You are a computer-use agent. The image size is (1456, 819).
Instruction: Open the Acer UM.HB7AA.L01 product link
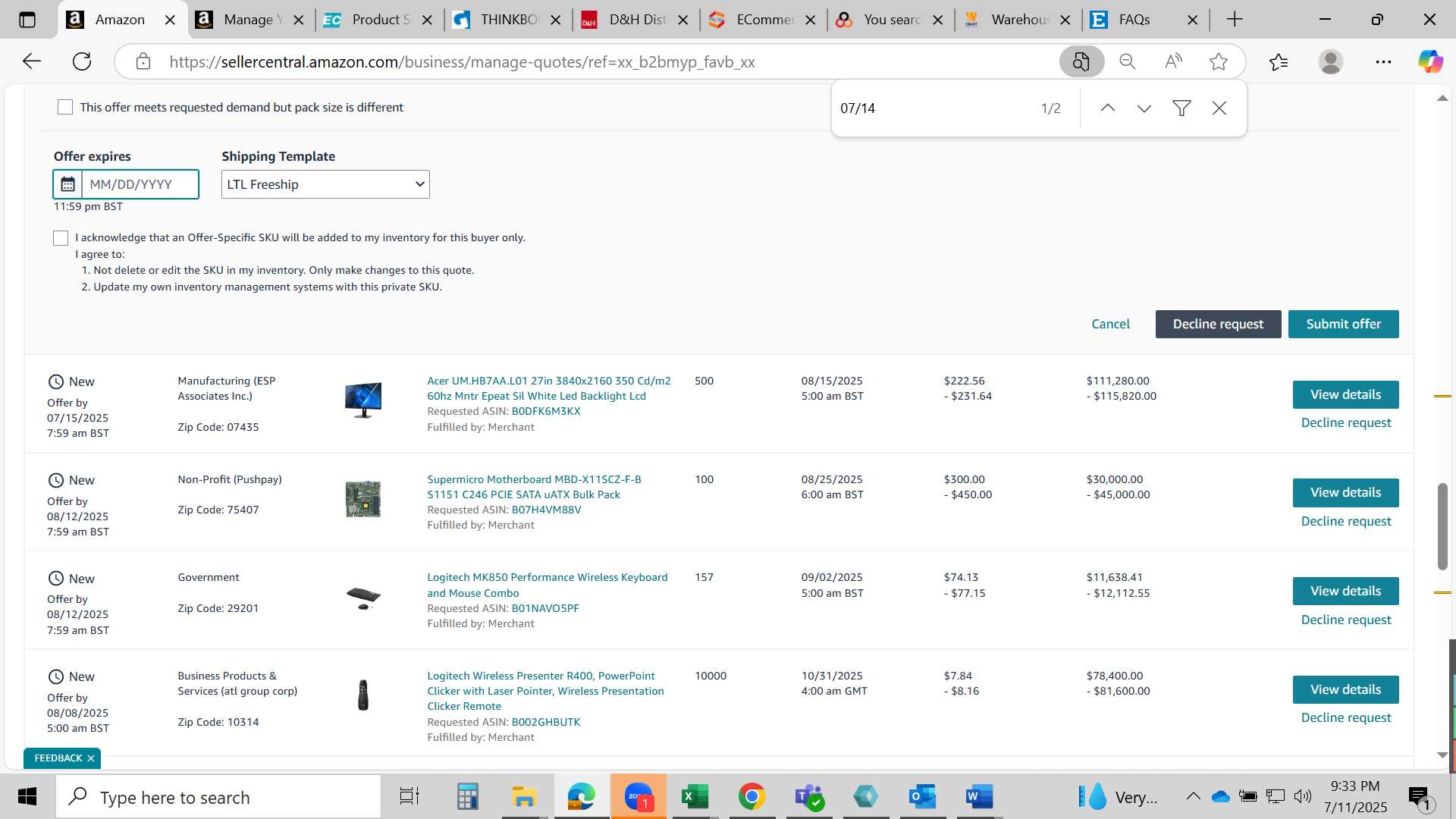[x=548, y=388]
